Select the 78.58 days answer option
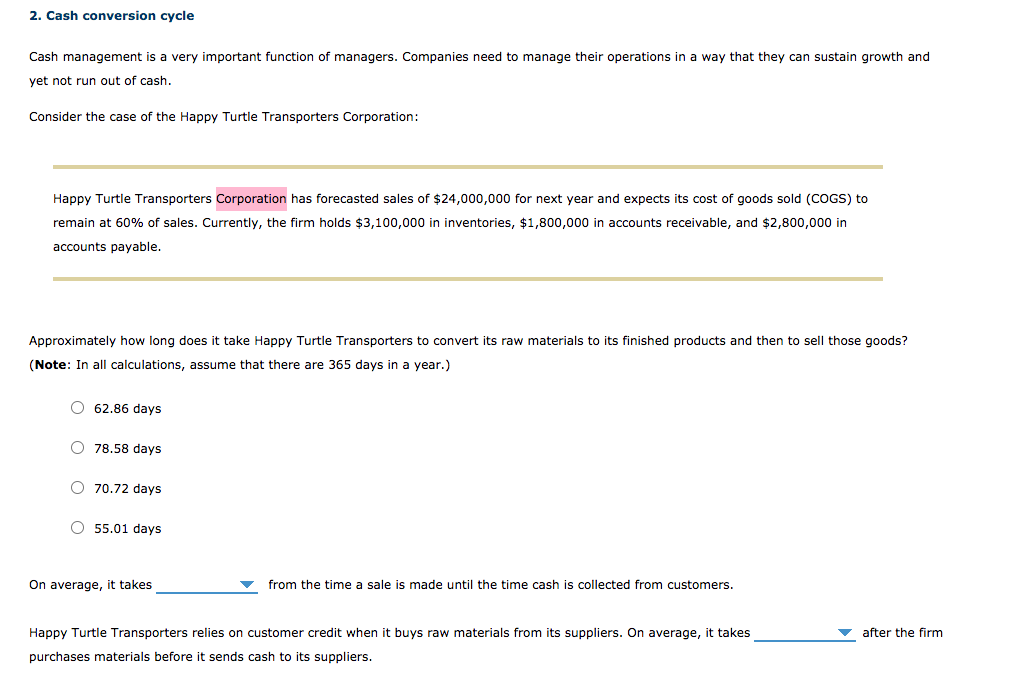The image size is (1023, 678). click(77, 447)
